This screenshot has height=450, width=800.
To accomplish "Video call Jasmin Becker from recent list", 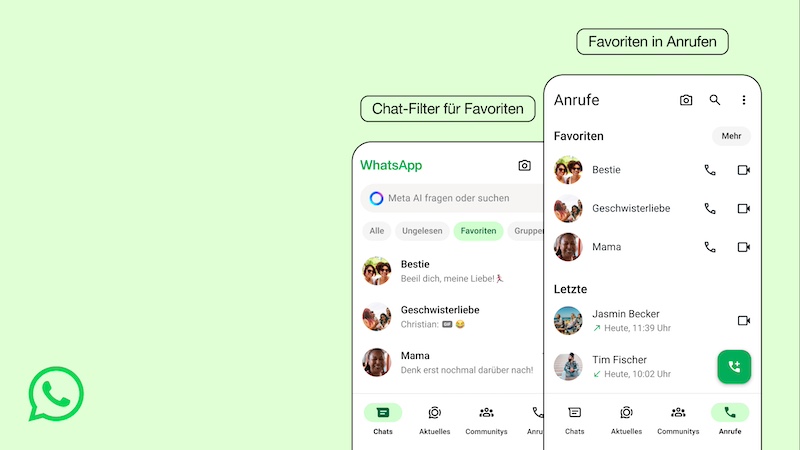I will [x=743, y=320].
